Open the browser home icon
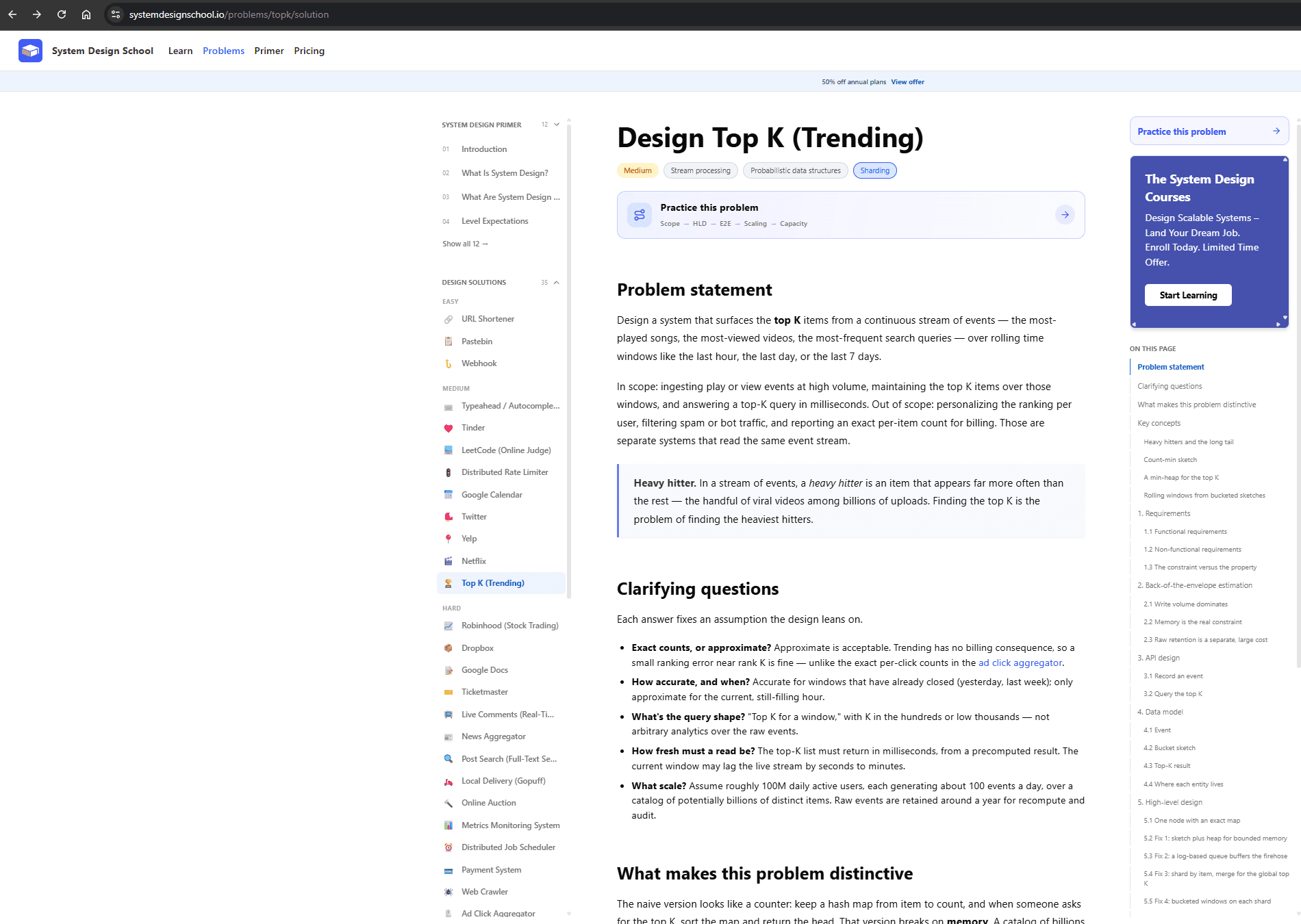1301x924 pixels. coord(86,14)
